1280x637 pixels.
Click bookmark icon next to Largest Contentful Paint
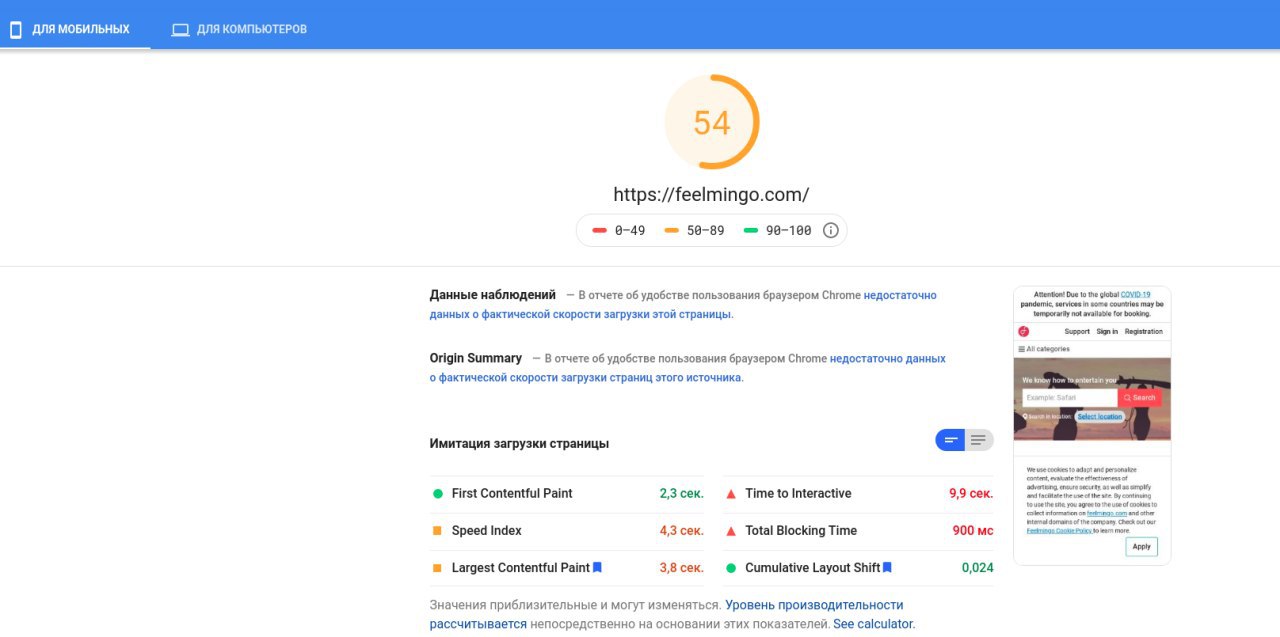[x=597, y=567]
